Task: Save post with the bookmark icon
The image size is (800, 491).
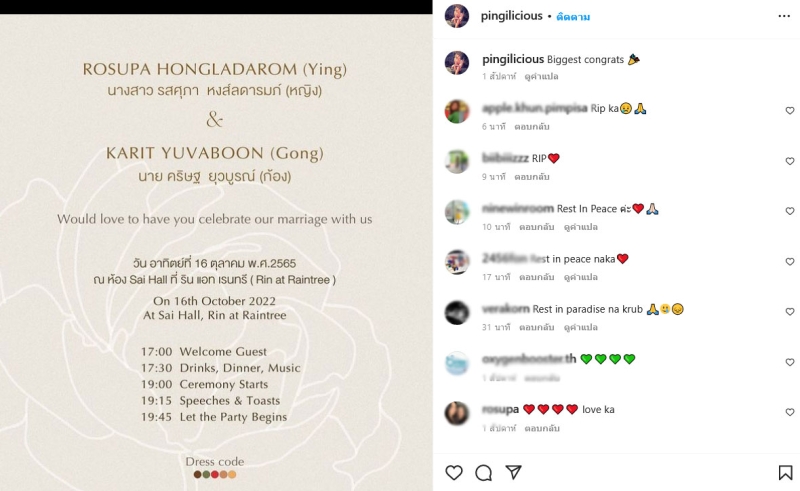Action: [785, 473]
